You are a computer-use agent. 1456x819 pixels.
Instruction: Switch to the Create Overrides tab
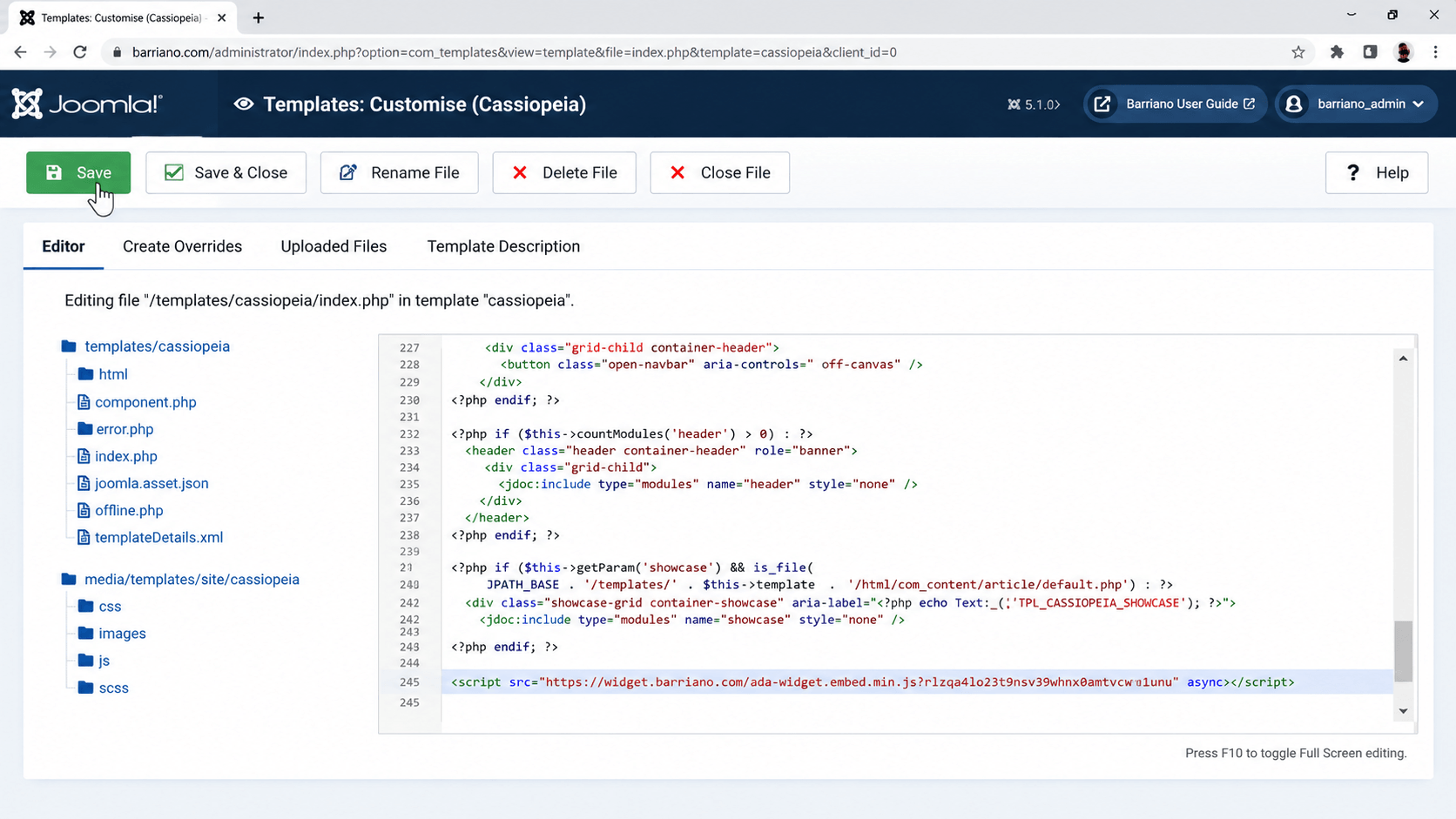coord(182,246)
